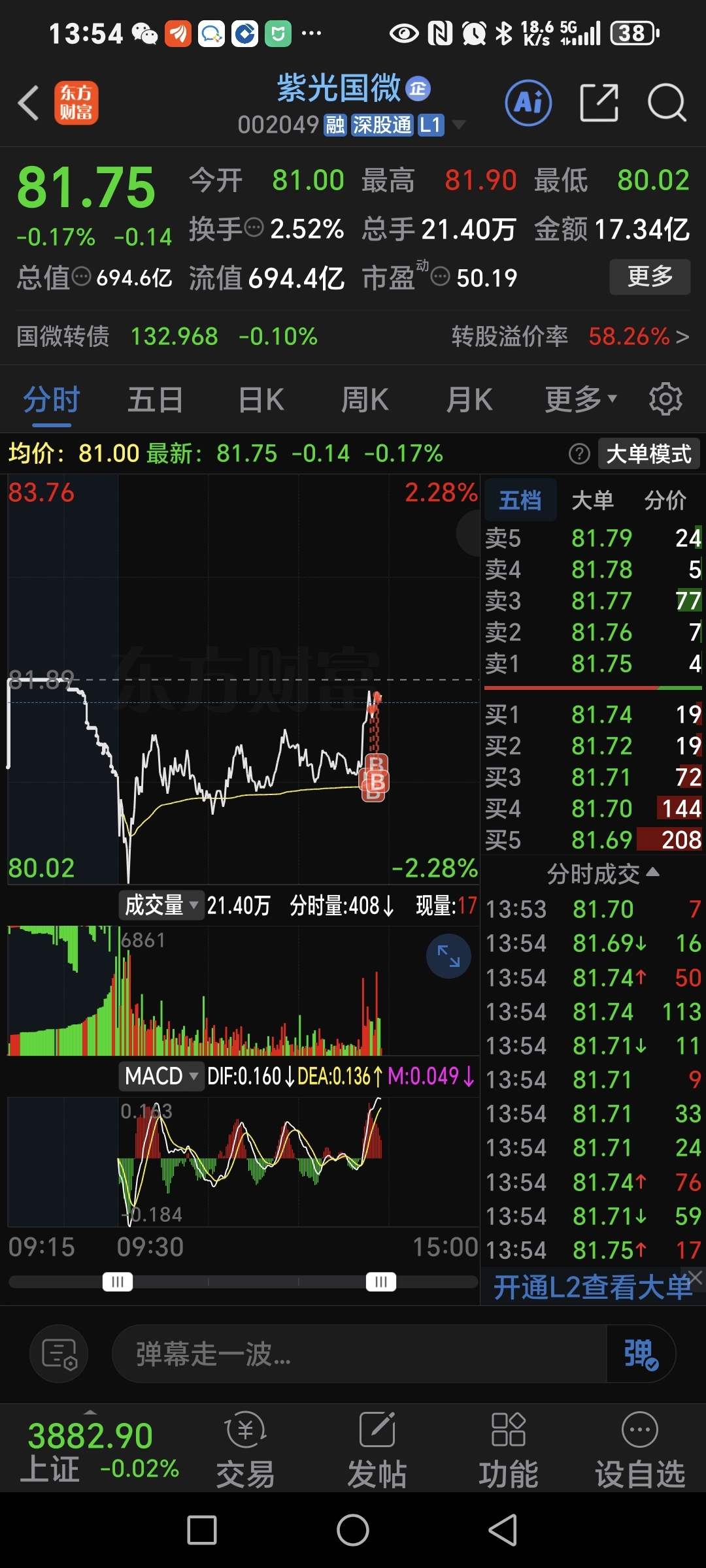
Task: Tap 卖1 row at 81.75
Action: tap(594, 664)
